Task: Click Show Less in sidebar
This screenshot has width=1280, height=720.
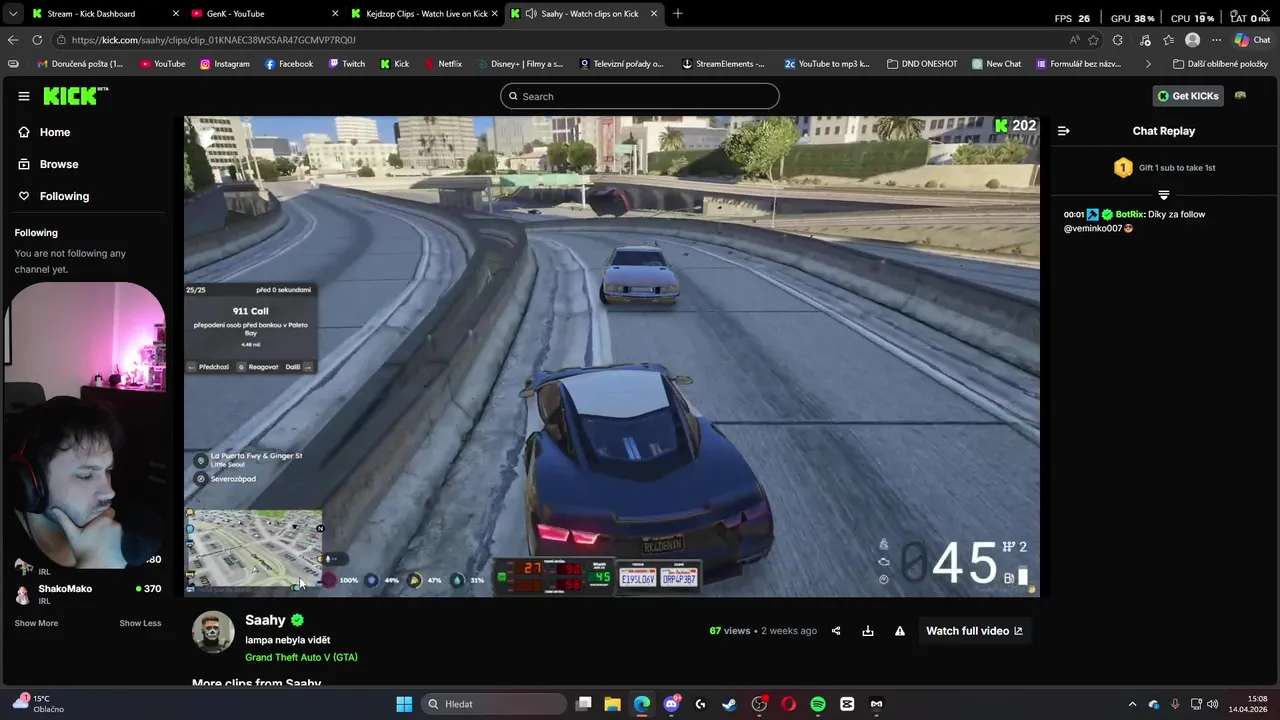Action: pyautogui.click(x=140, y=623)
